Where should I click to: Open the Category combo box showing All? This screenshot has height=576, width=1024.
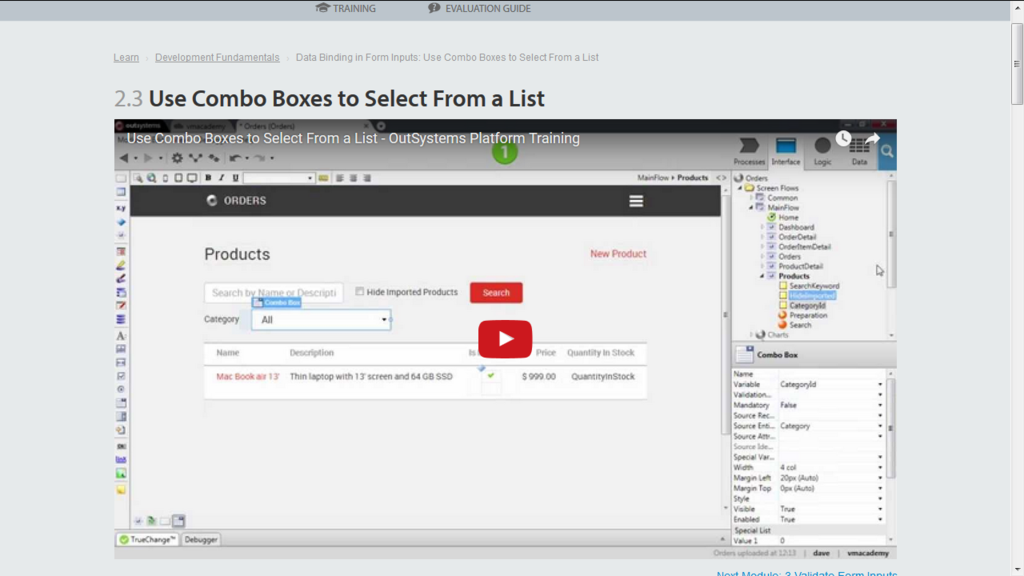click(x=321, y=319)
